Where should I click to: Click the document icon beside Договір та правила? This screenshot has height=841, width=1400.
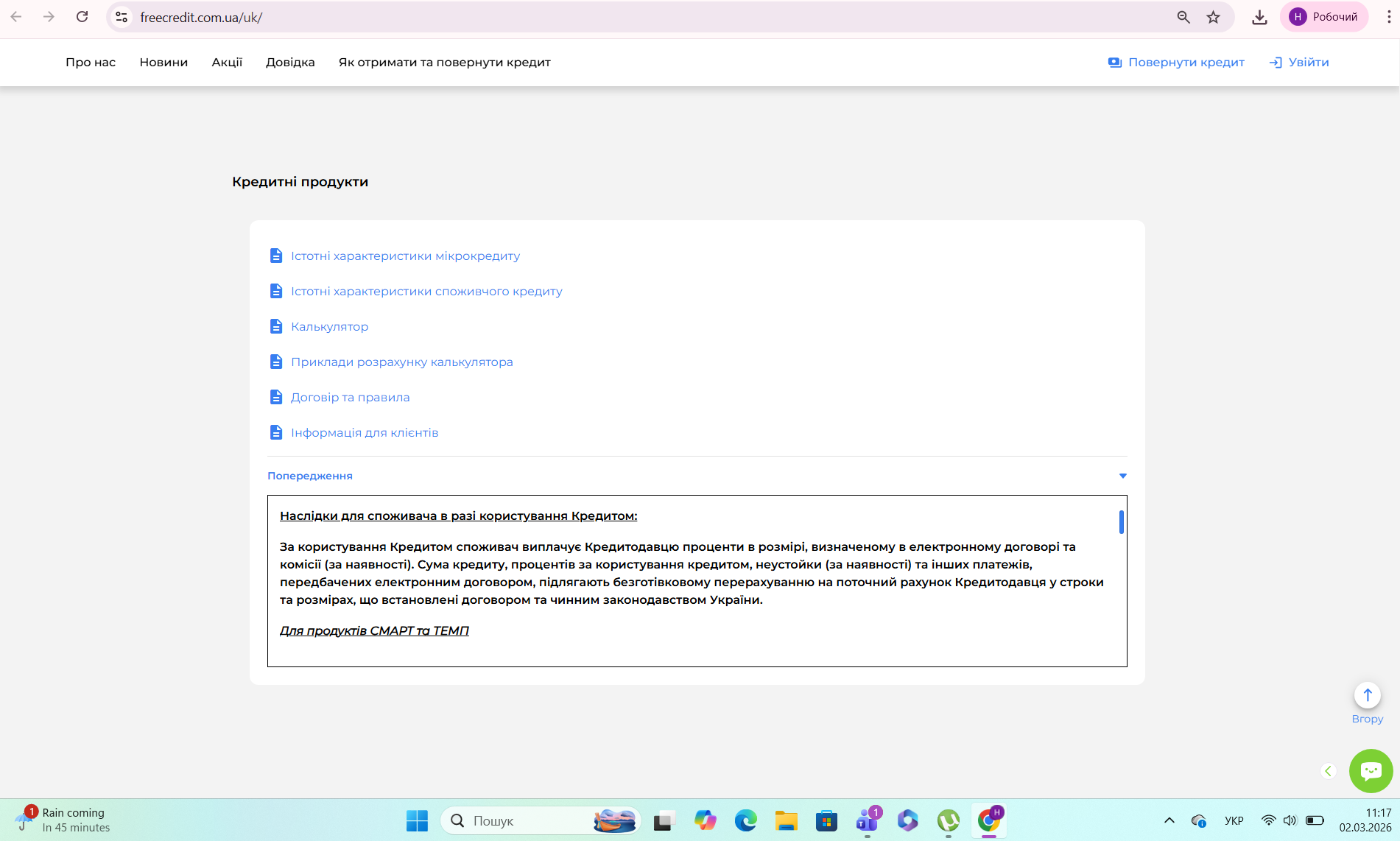[x=276, y=397]
